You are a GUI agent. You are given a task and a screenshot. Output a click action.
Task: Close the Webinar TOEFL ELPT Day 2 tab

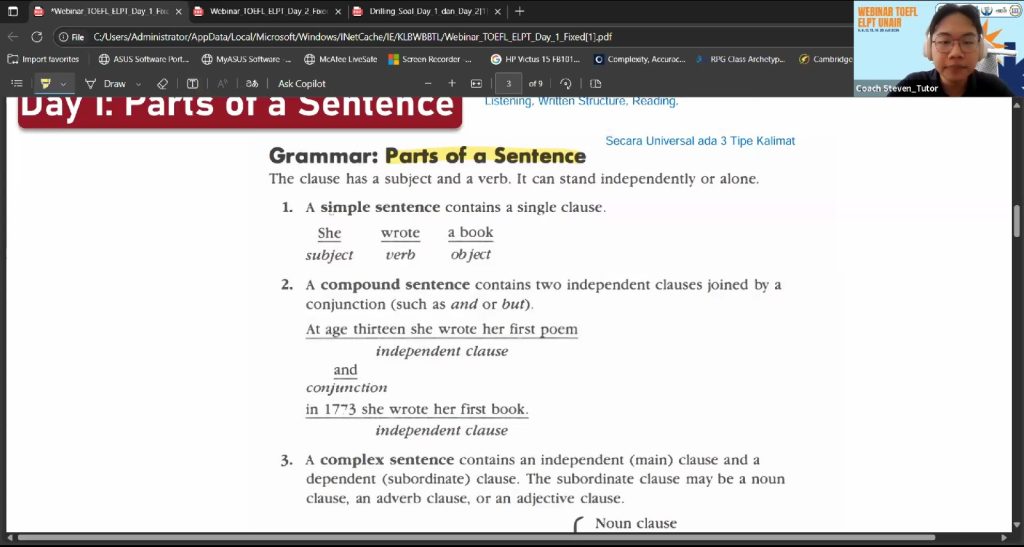point(338,12)
